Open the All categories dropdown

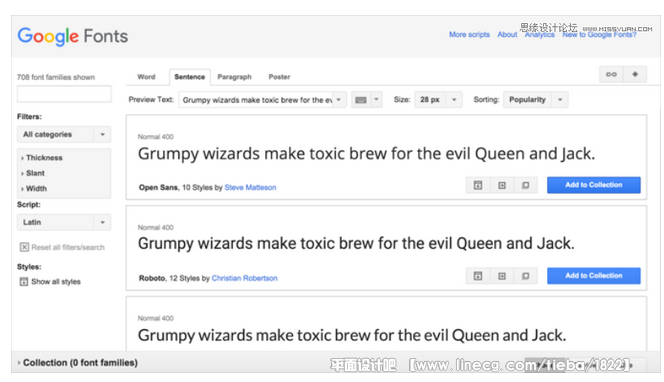(x=64, y=134)
